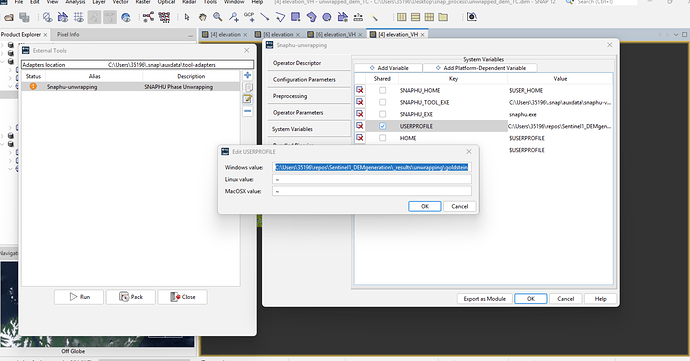Check the Shared box for SNAPHU_HOME
This screenshot has width=690, height=361.
pyautogui.click(x=382, y=90)
